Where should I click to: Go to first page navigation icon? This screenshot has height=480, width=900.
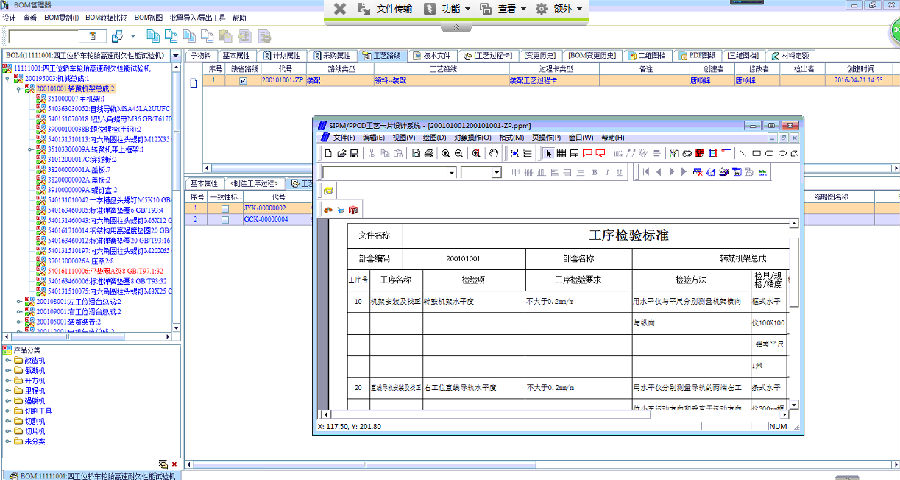click(645, 172)
